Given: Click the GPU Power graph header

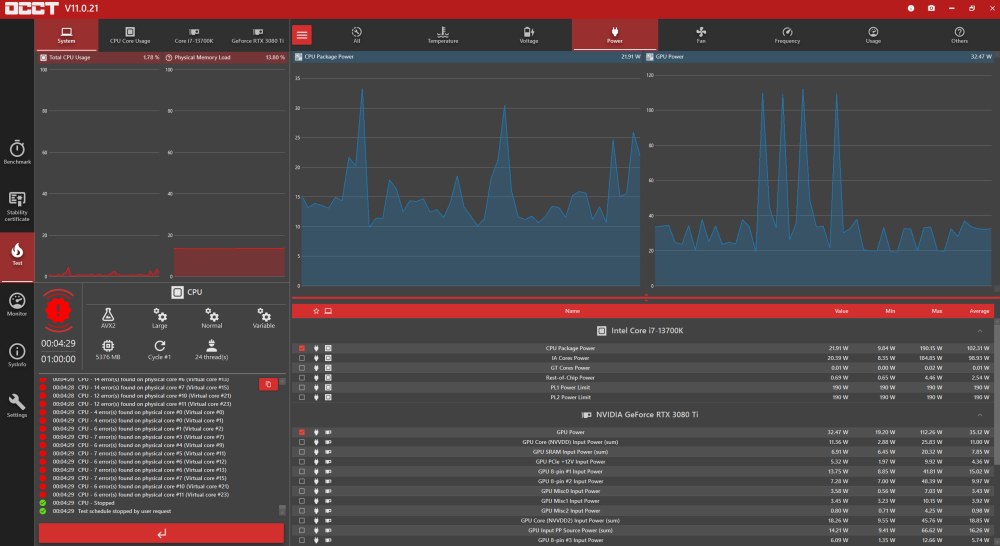Looking at the screenshot, I should point(819,57).
